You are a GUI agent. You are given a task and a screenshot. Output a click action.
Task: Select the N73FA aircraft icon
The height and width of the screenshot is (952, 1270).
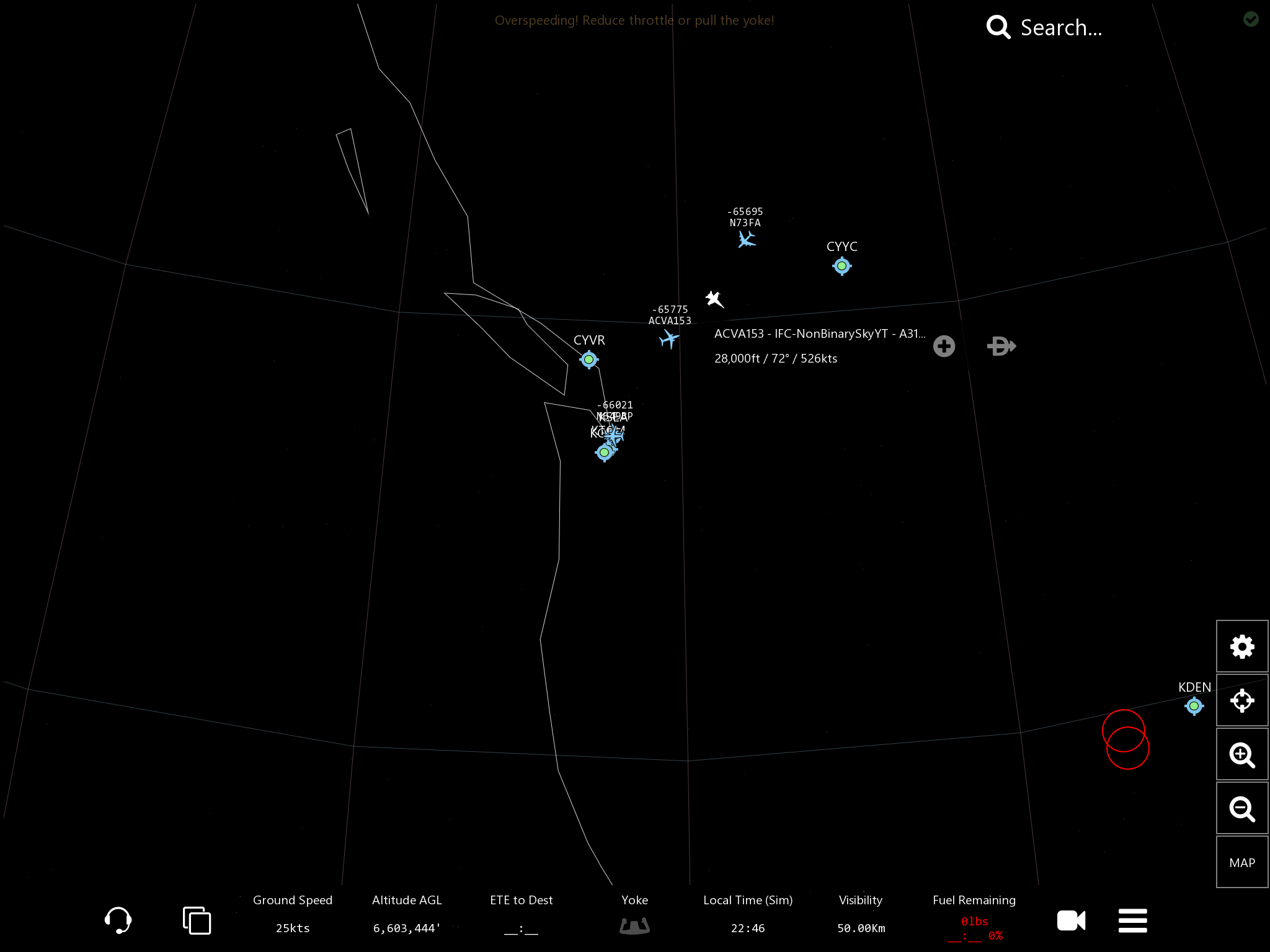(747, 239)
